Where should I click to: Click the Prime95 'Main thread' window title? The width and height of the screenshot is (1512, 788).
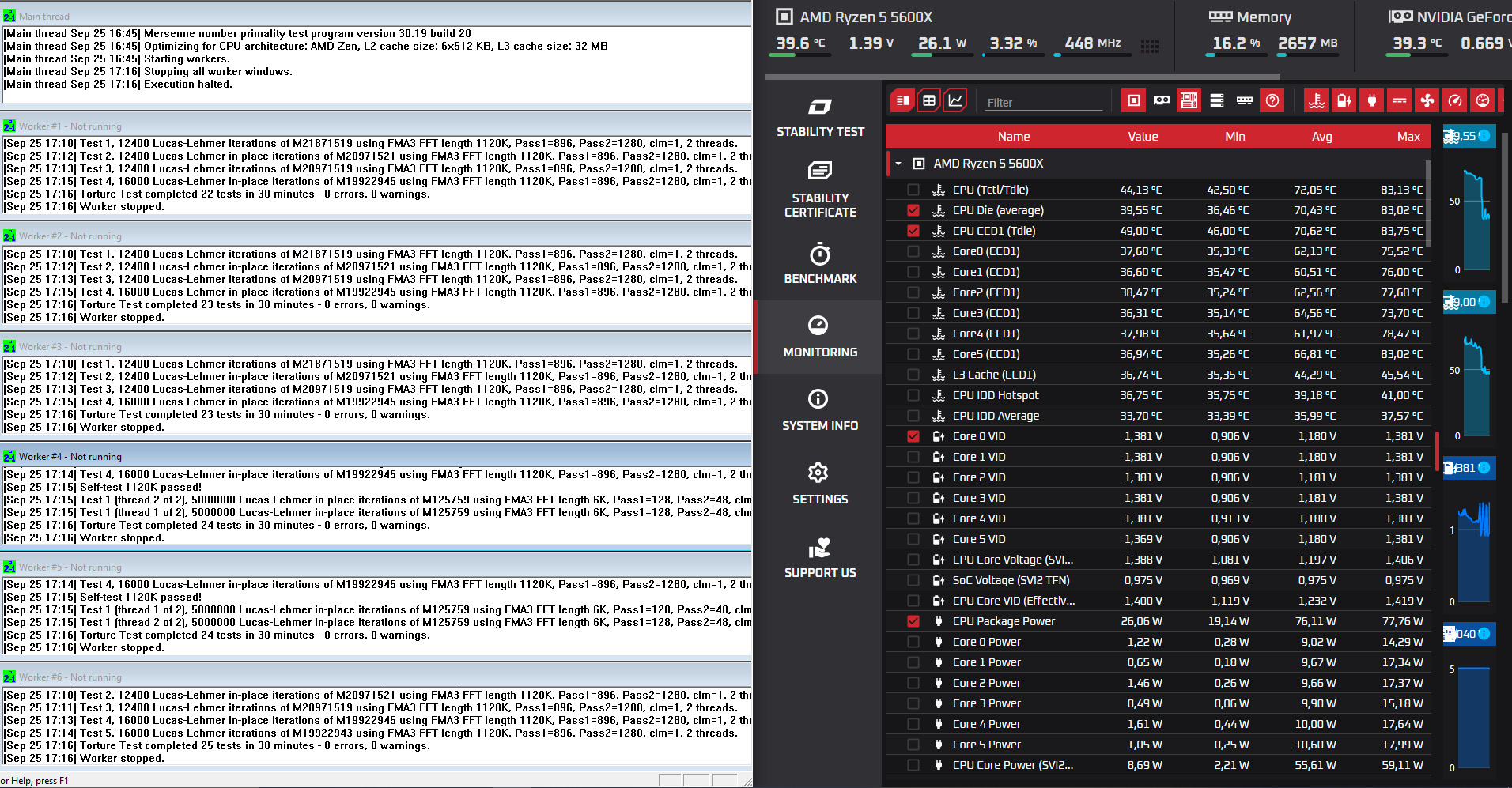(43, 16)
